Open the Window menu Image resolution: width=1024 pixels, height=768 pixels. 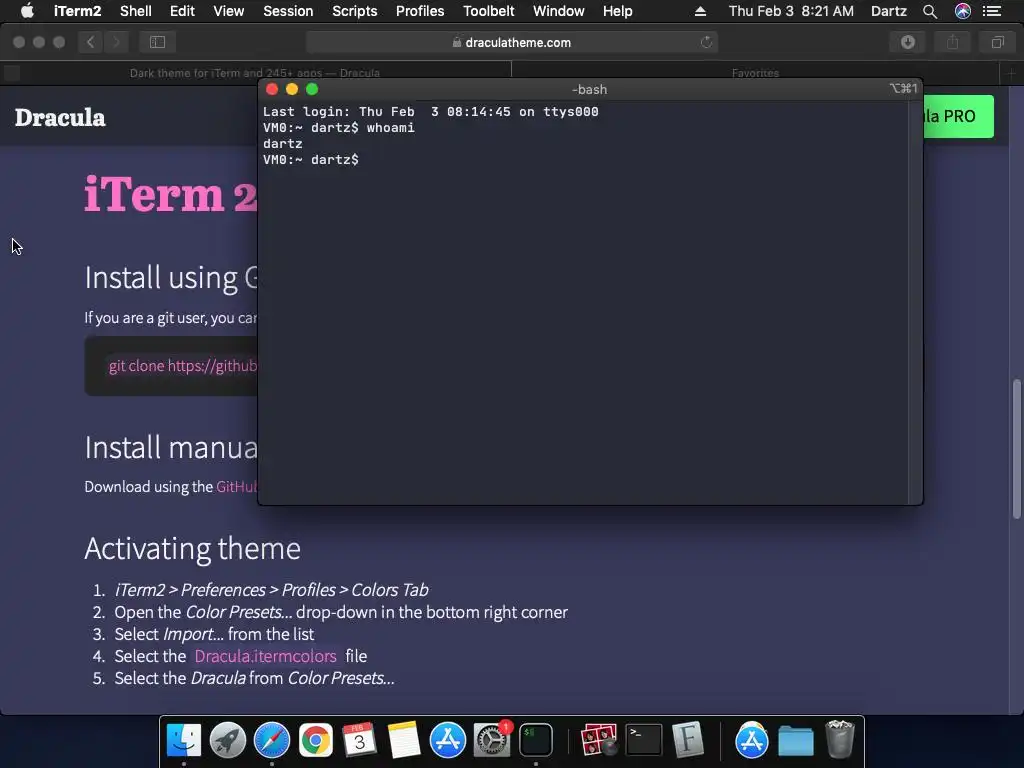558,11
